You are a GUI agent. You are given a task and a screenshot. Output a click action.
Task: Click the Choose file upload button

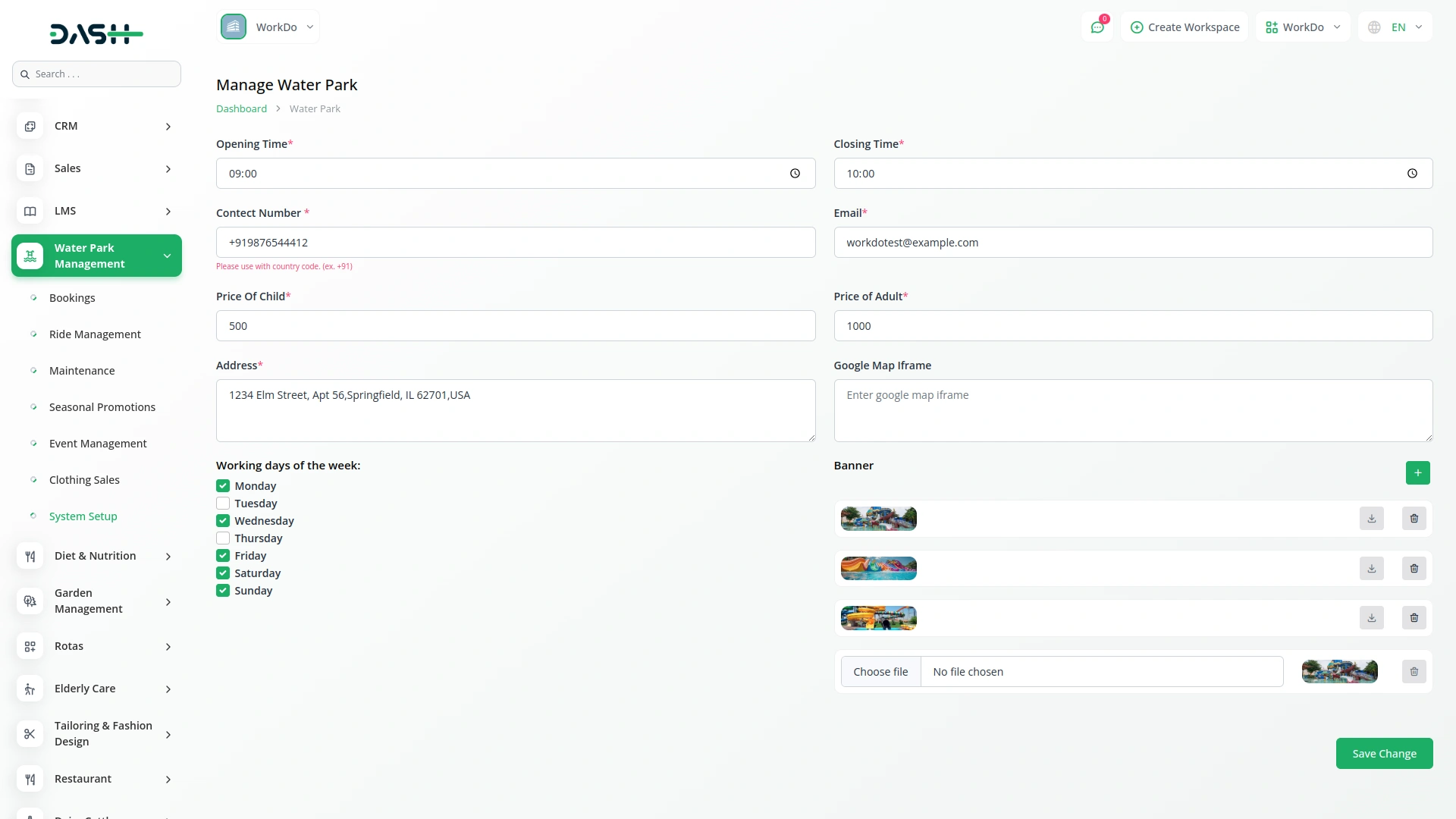(x=880, y=672)
